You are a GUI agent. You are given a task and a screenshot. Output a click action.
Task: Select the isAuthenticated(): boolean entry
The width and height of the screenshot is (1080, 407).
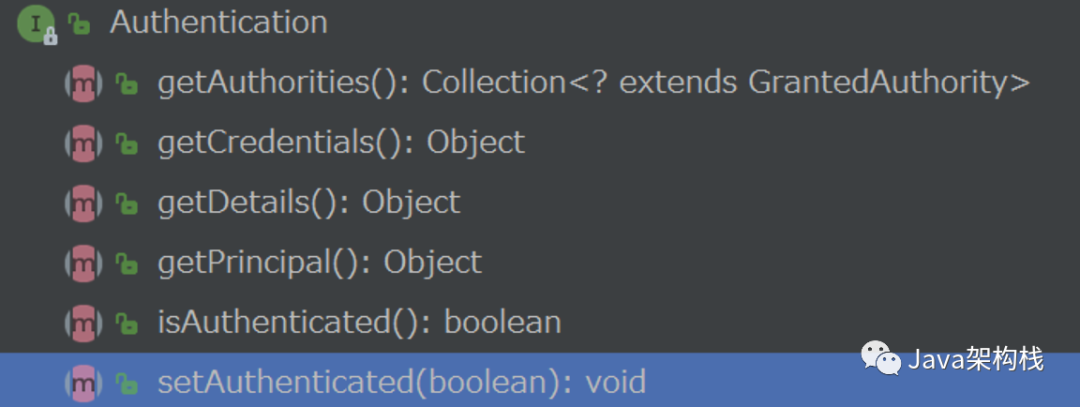[358, 322]
